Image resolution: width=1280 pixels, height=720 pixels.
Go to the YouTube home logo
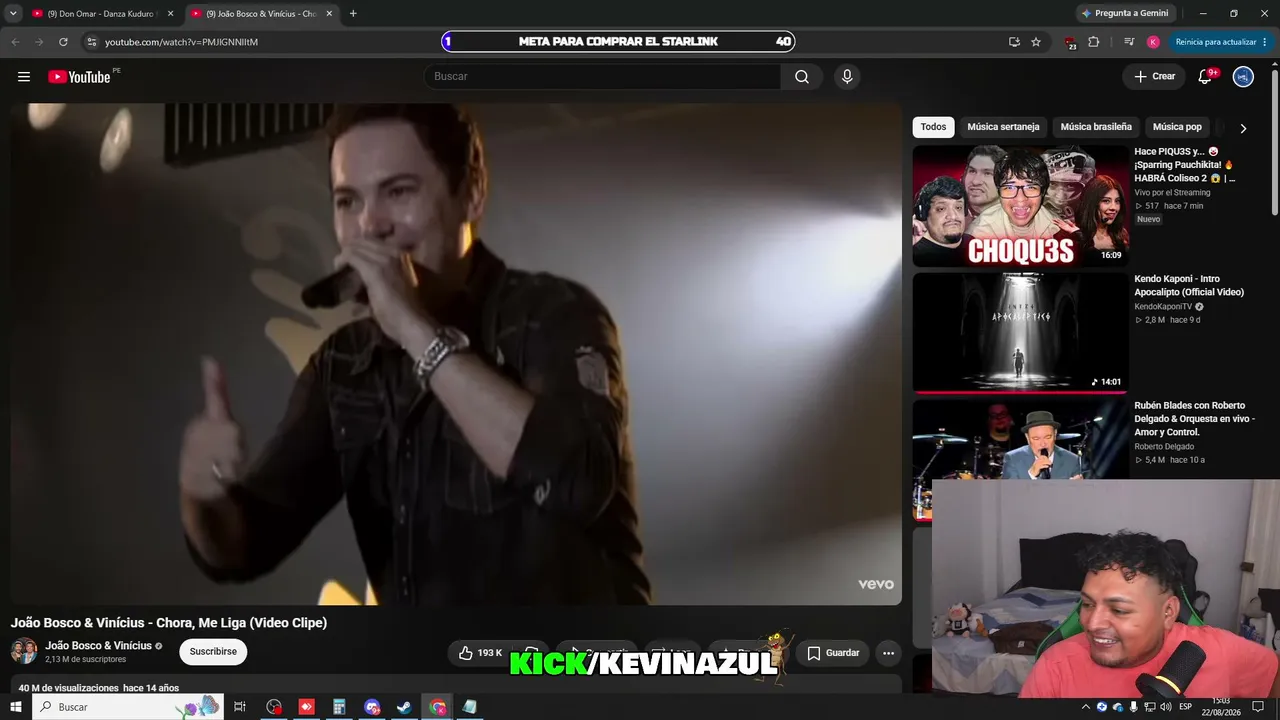tap(79, 77)
